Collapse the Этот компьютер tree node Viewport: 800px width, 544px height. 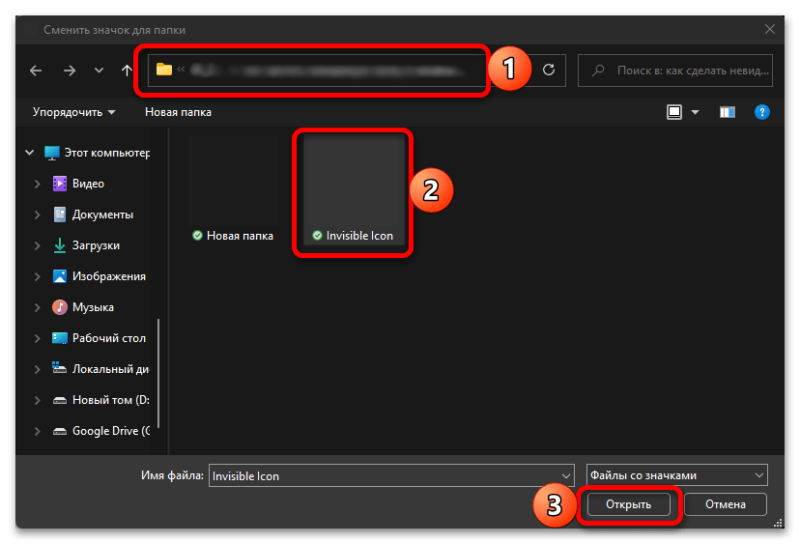click(x=27, y=153)
